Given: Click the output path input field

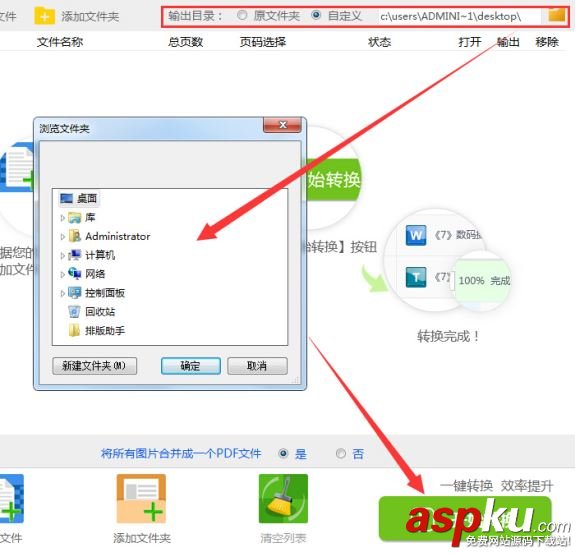Looking at the screenshot, I should coord(460,16).
